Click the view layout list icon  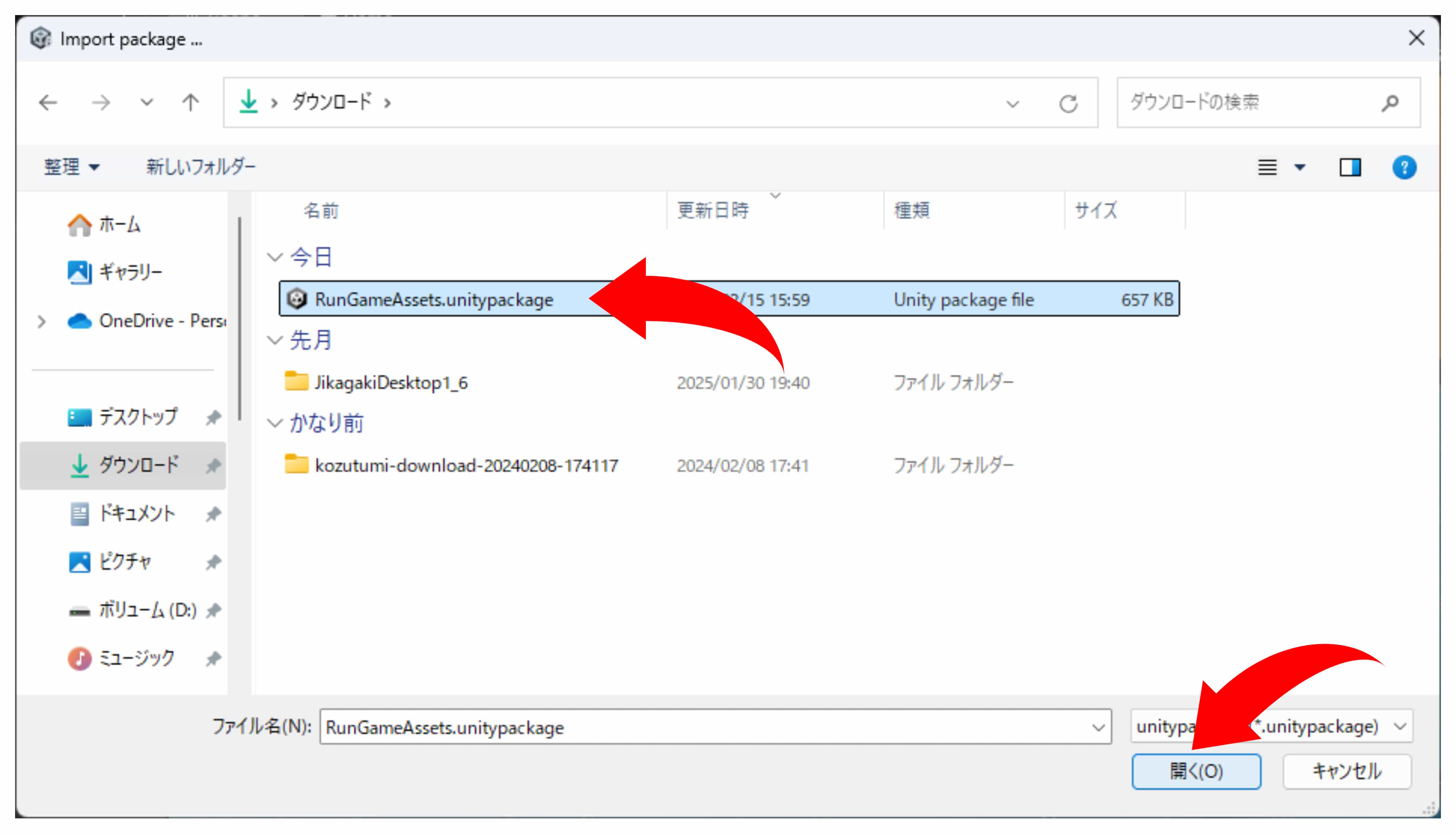click(1267, 167)
